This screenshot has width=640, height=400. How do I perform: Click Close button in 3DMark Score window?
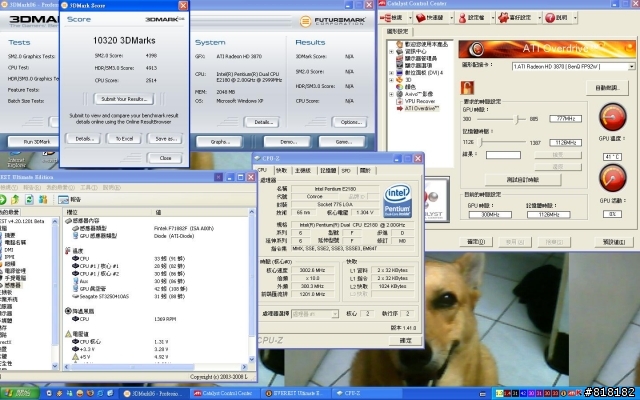[165, 158]
